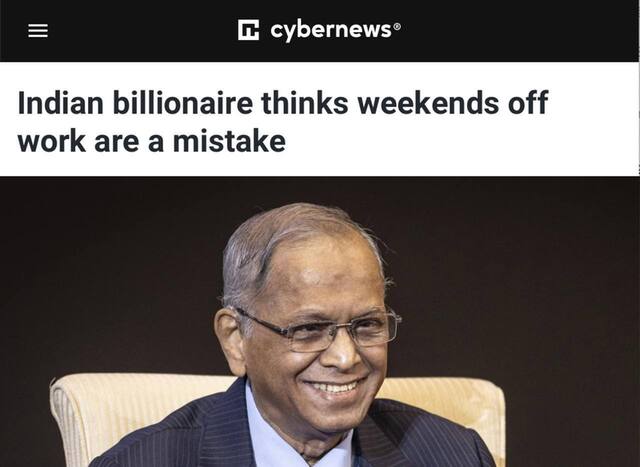Click the article's main photo

pos(320,321)
